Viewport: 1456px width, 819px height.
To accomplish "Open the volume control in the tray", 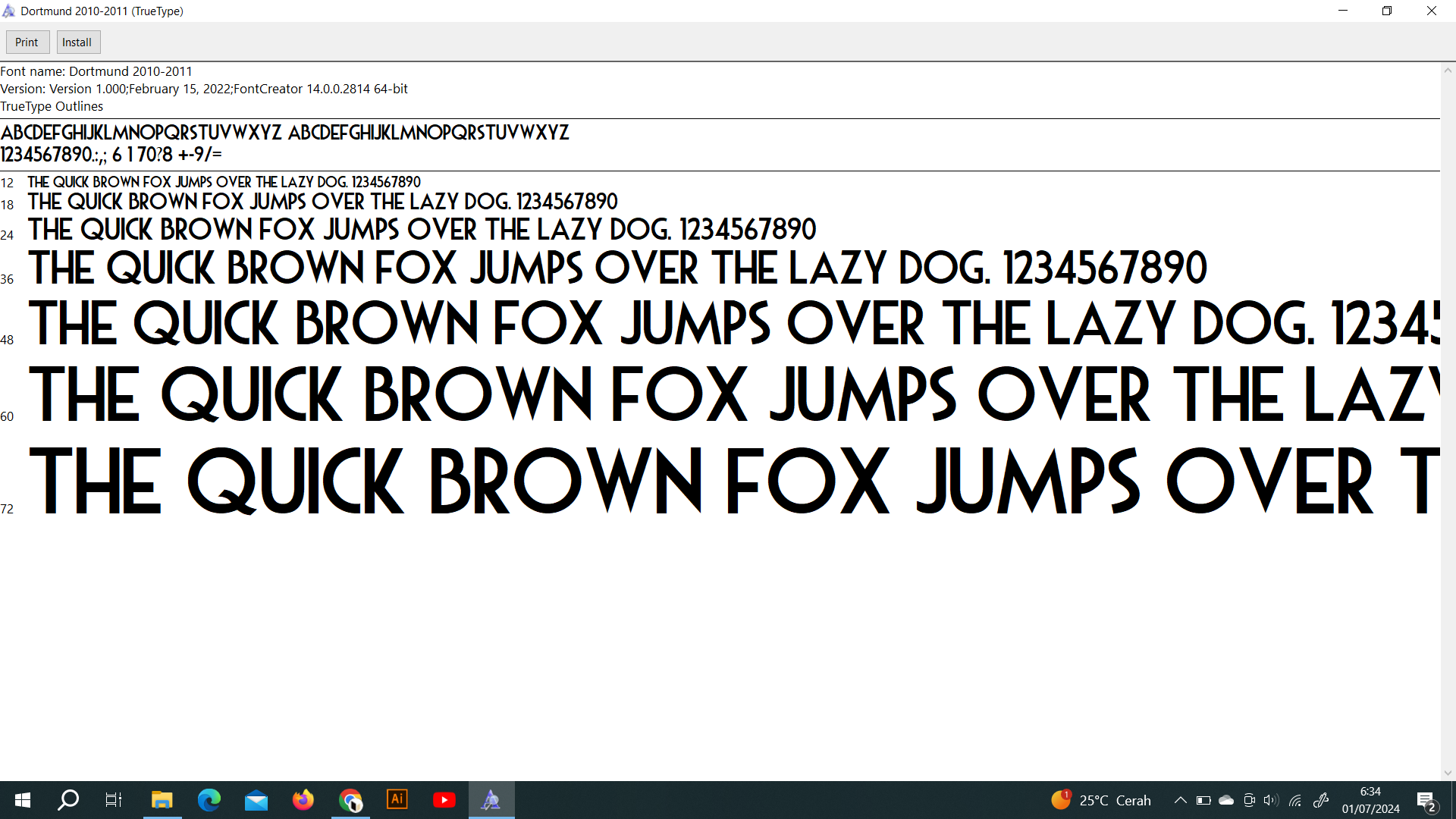I will tap(1271, 800).
